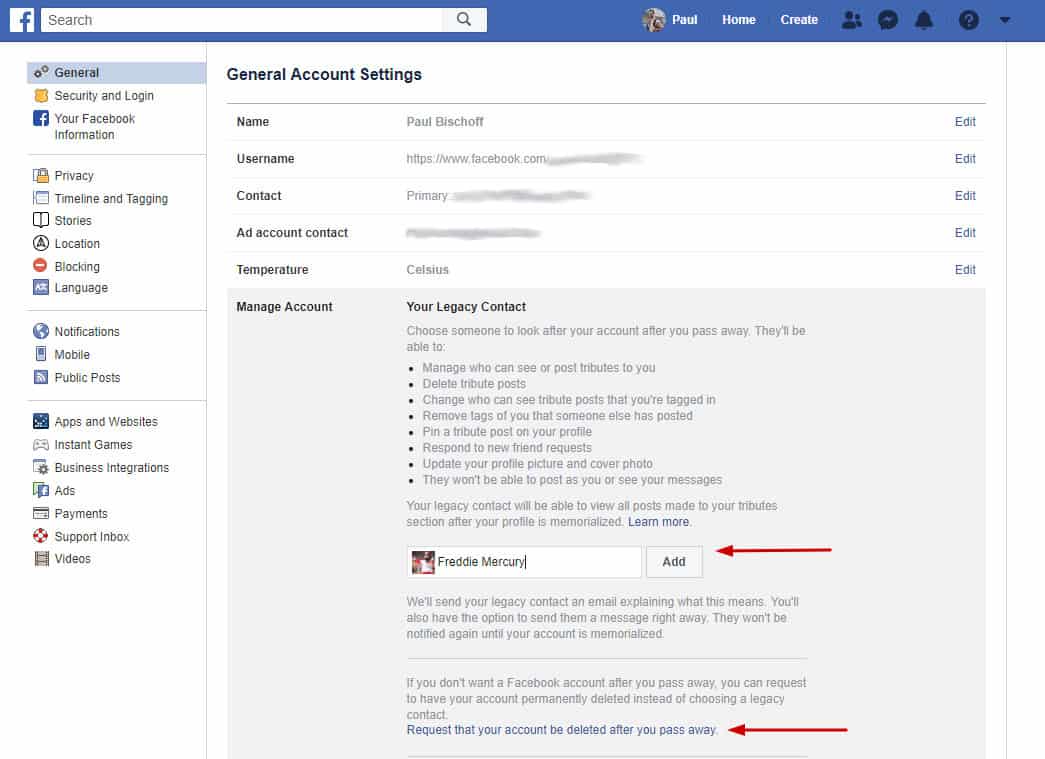Click the Paul Bischoff name value
1045x759 pixels.
pyautogui.click(x=445, y=121)
